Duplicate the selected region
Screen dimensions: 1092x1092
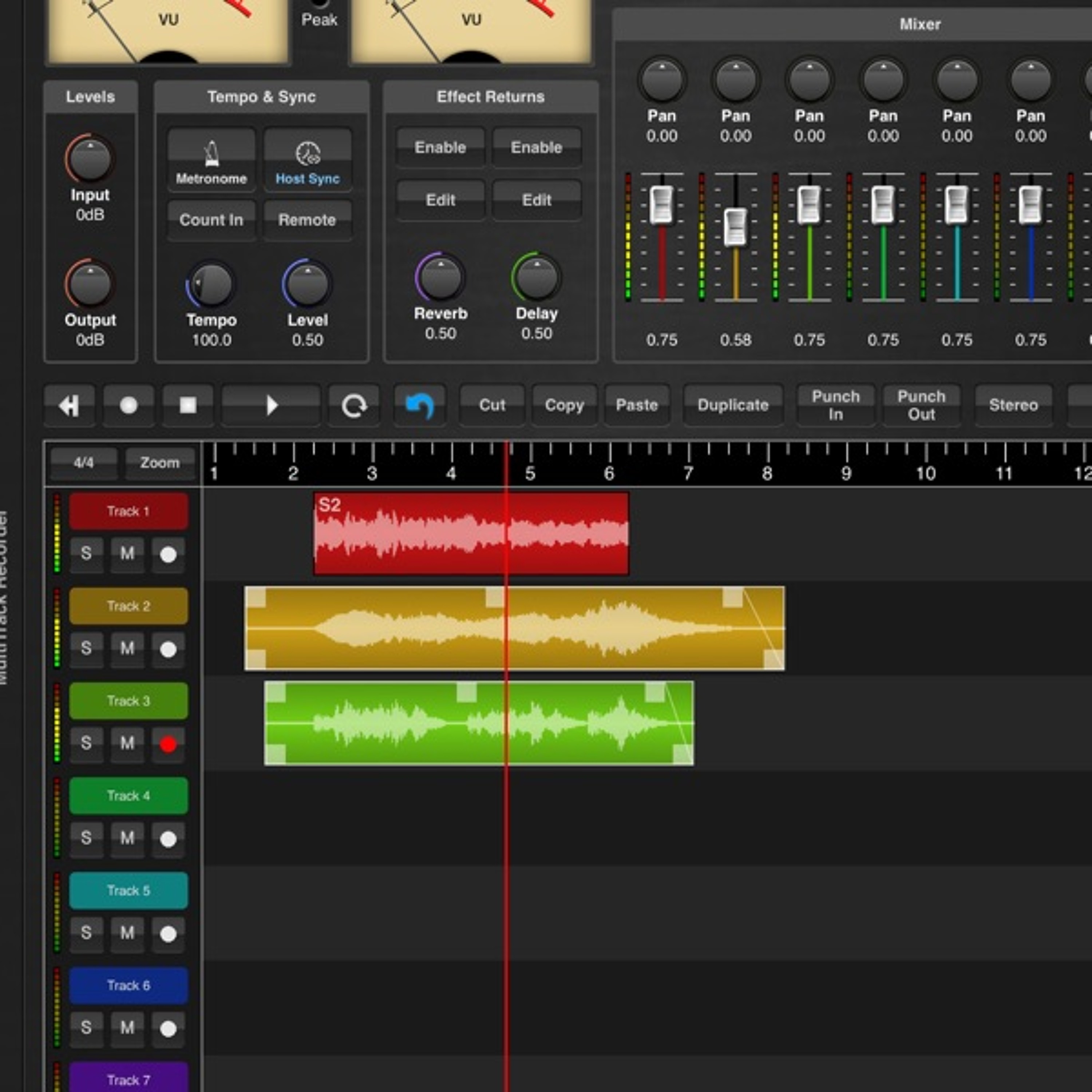click(733, 405)
